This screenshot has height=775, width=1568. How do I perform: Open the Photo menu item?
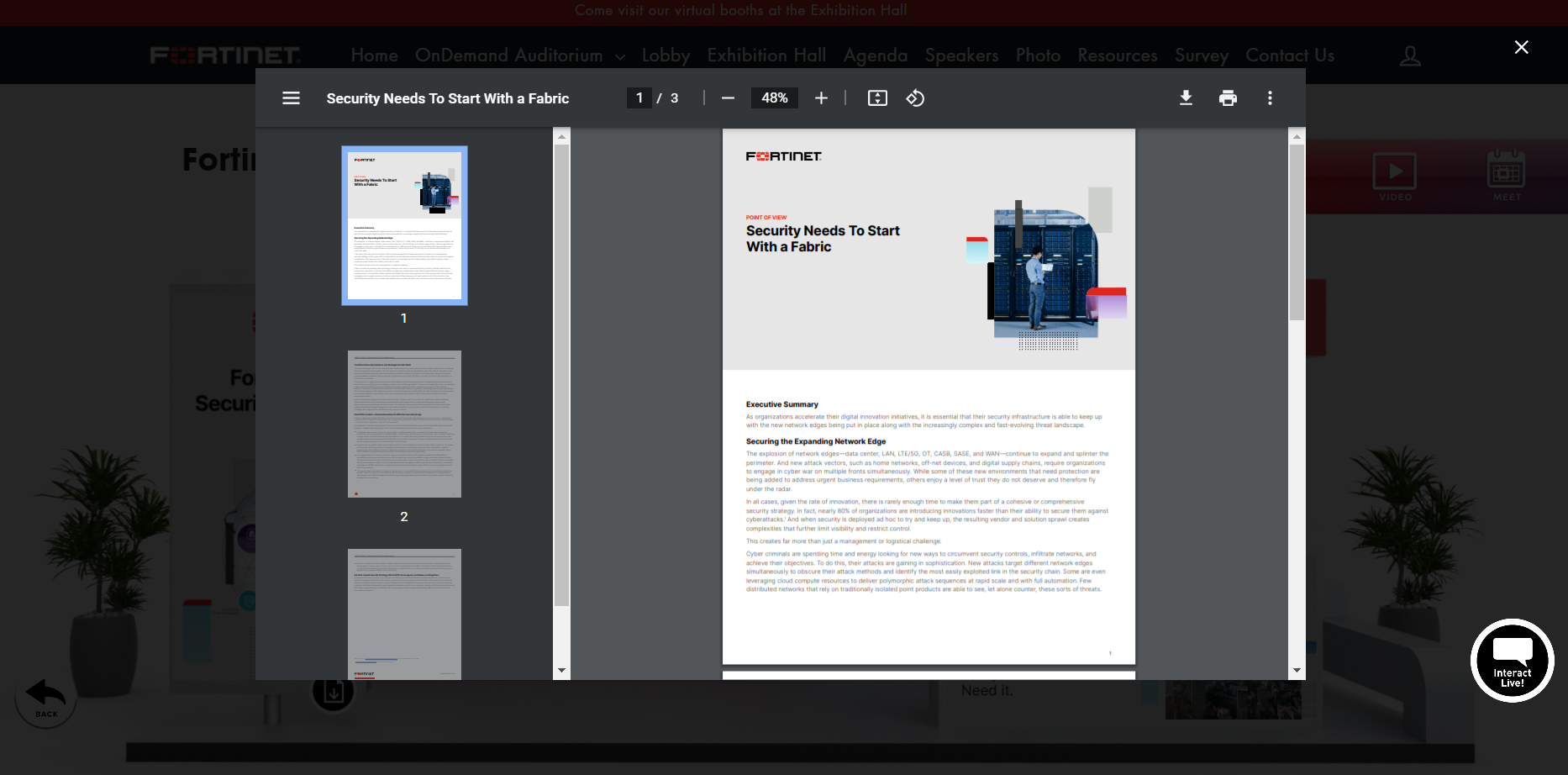[1038, 55]
